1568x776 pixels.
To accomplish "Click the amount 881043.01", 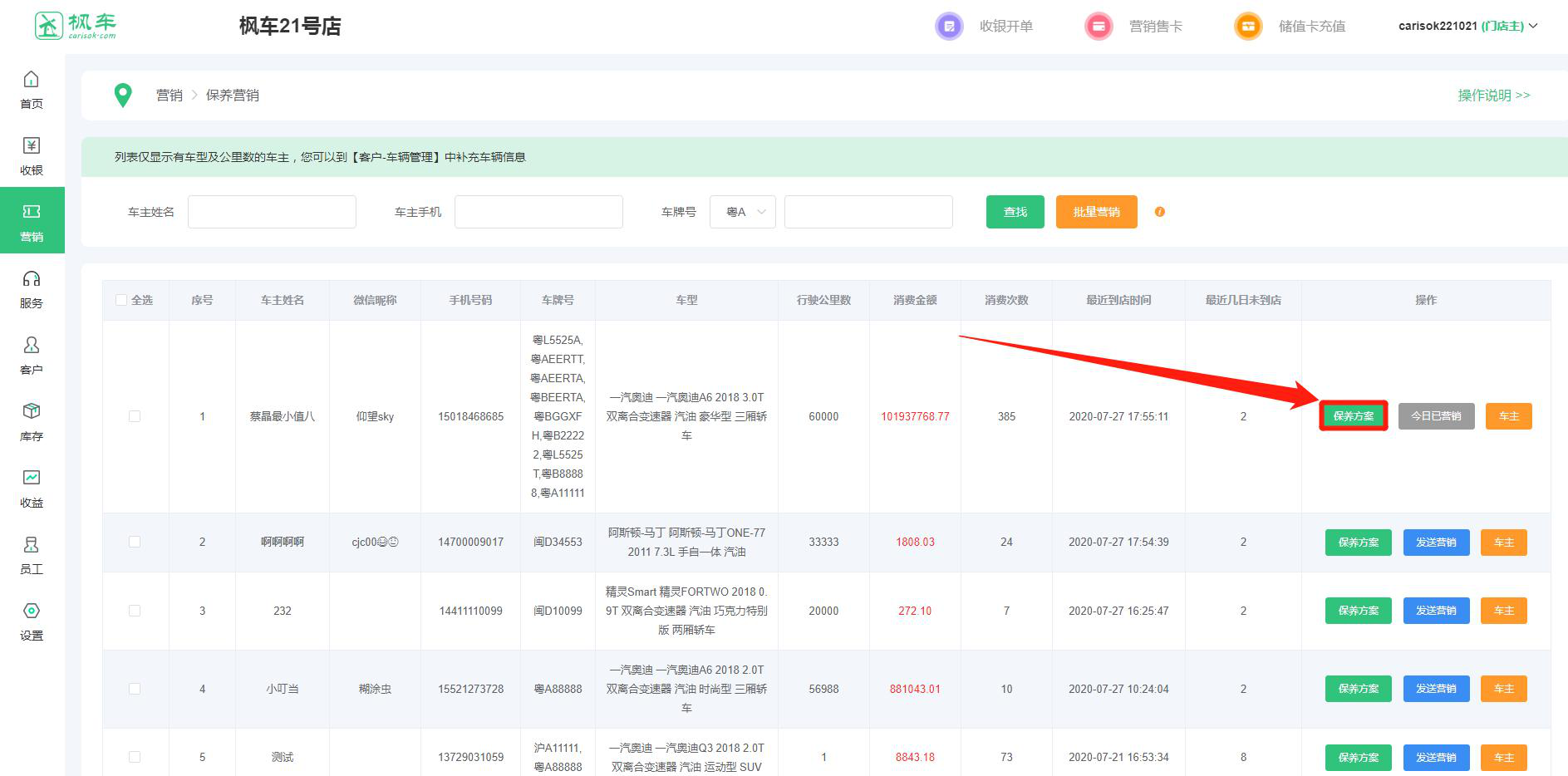I will pos(915,689).
